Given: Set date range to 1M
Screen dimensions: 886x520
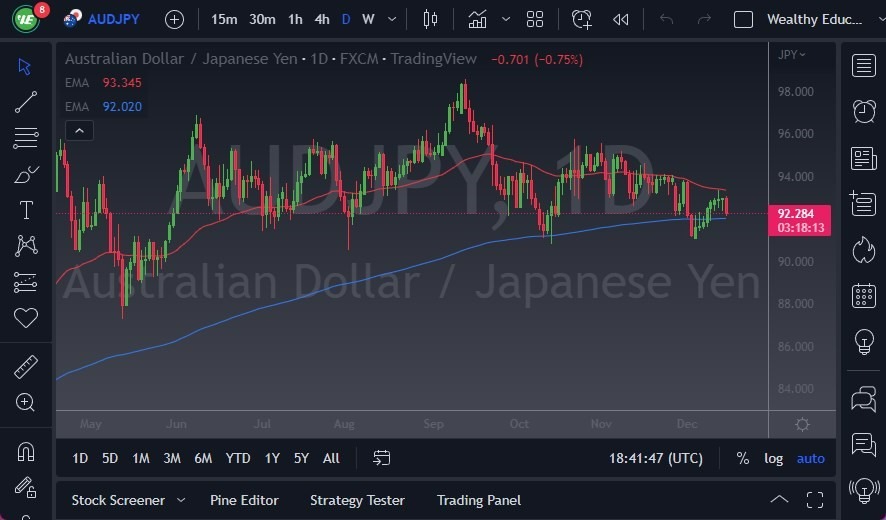Looking at the screenshot, I should [x=141, y=458].
